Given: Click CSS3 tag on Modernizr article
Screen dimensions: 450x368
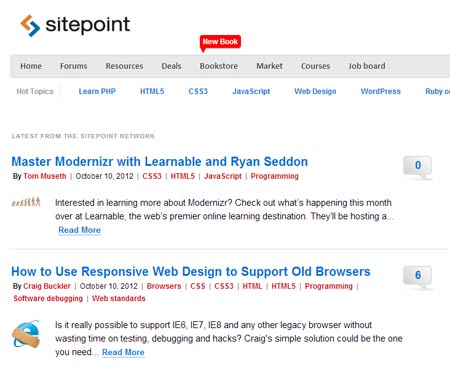Looking at the screenshot, I should [152, 176].
